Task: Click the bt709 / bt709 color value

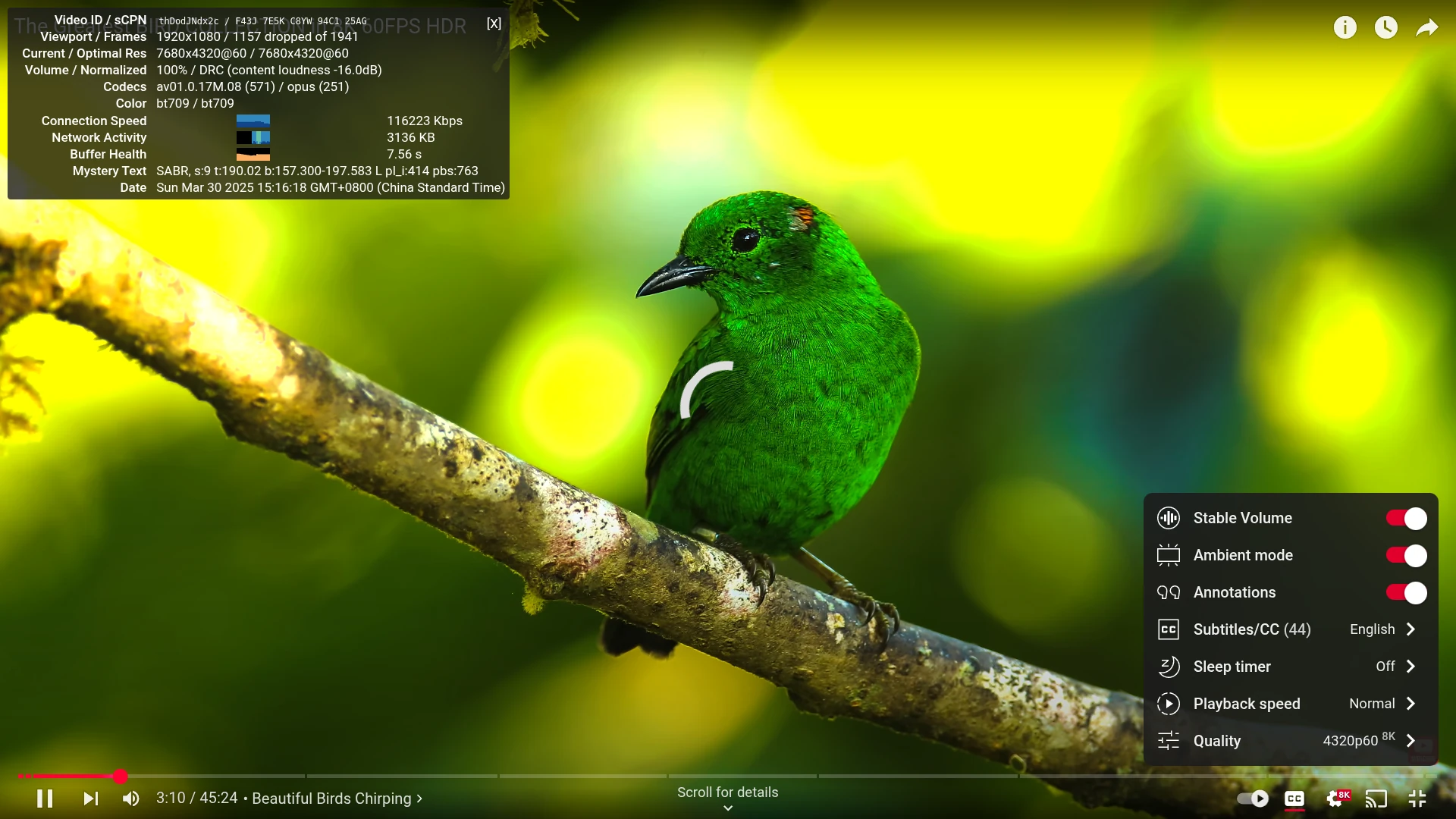Action: tap(195, 103)
